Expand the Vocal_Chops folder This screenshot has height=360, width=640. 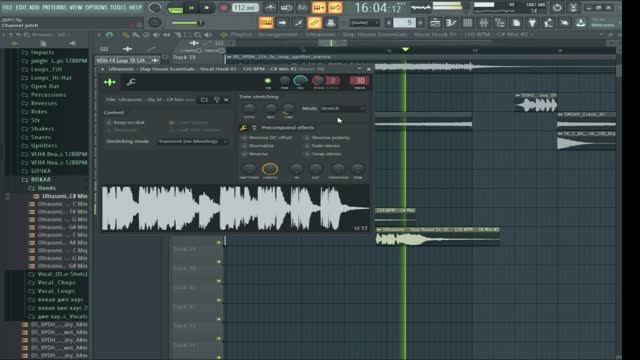click(x=56, y=282)
